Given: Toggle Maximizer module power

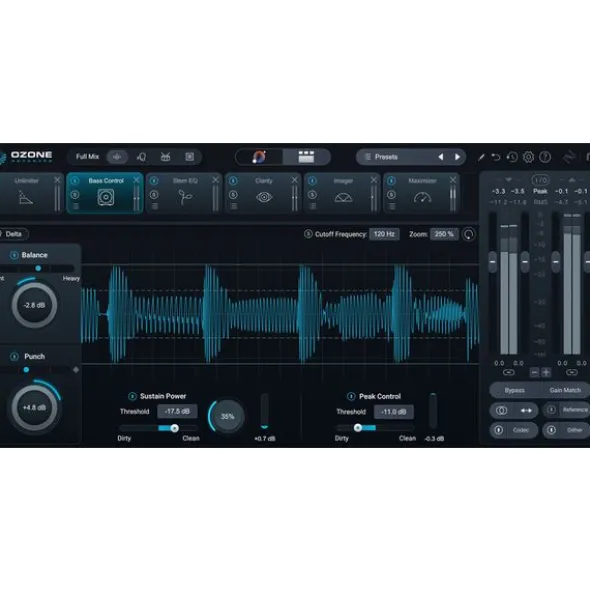Looking at the screenshot, I should pos(391,181).
